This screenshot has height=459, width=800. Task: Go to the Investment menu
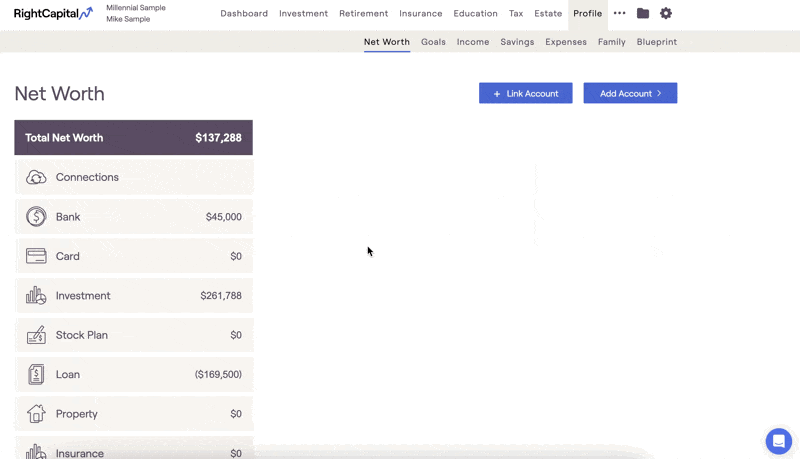coord(304,14)
